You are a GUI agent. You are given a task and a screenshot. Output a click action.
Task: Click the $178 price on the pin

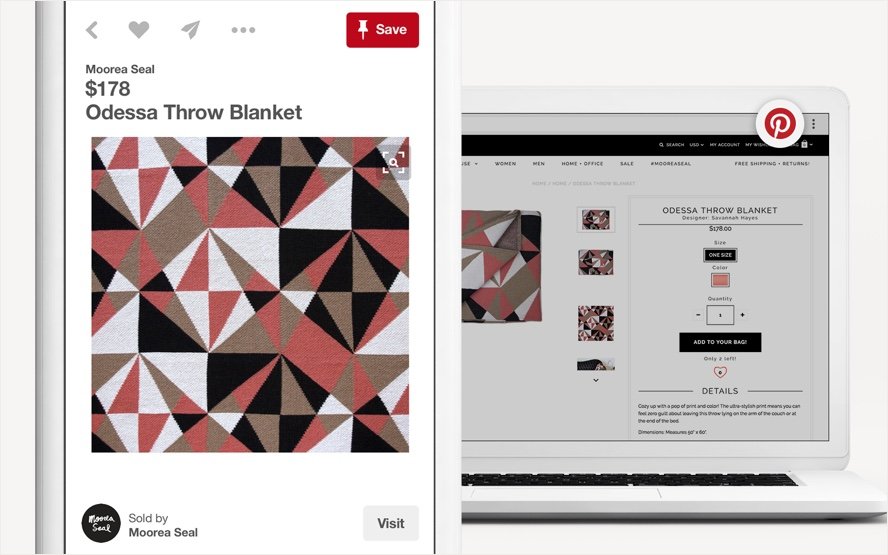(x=108, y=88)
